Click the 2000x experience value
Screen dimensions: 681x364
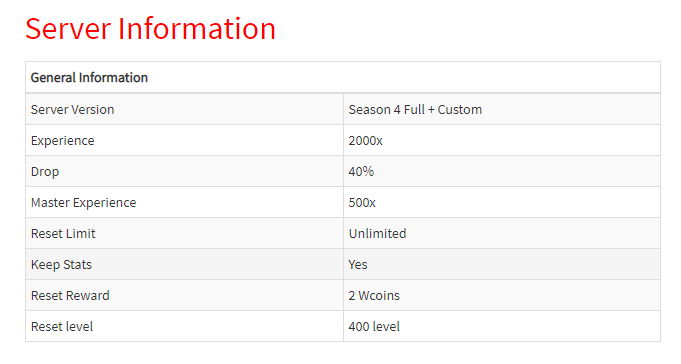365,141
